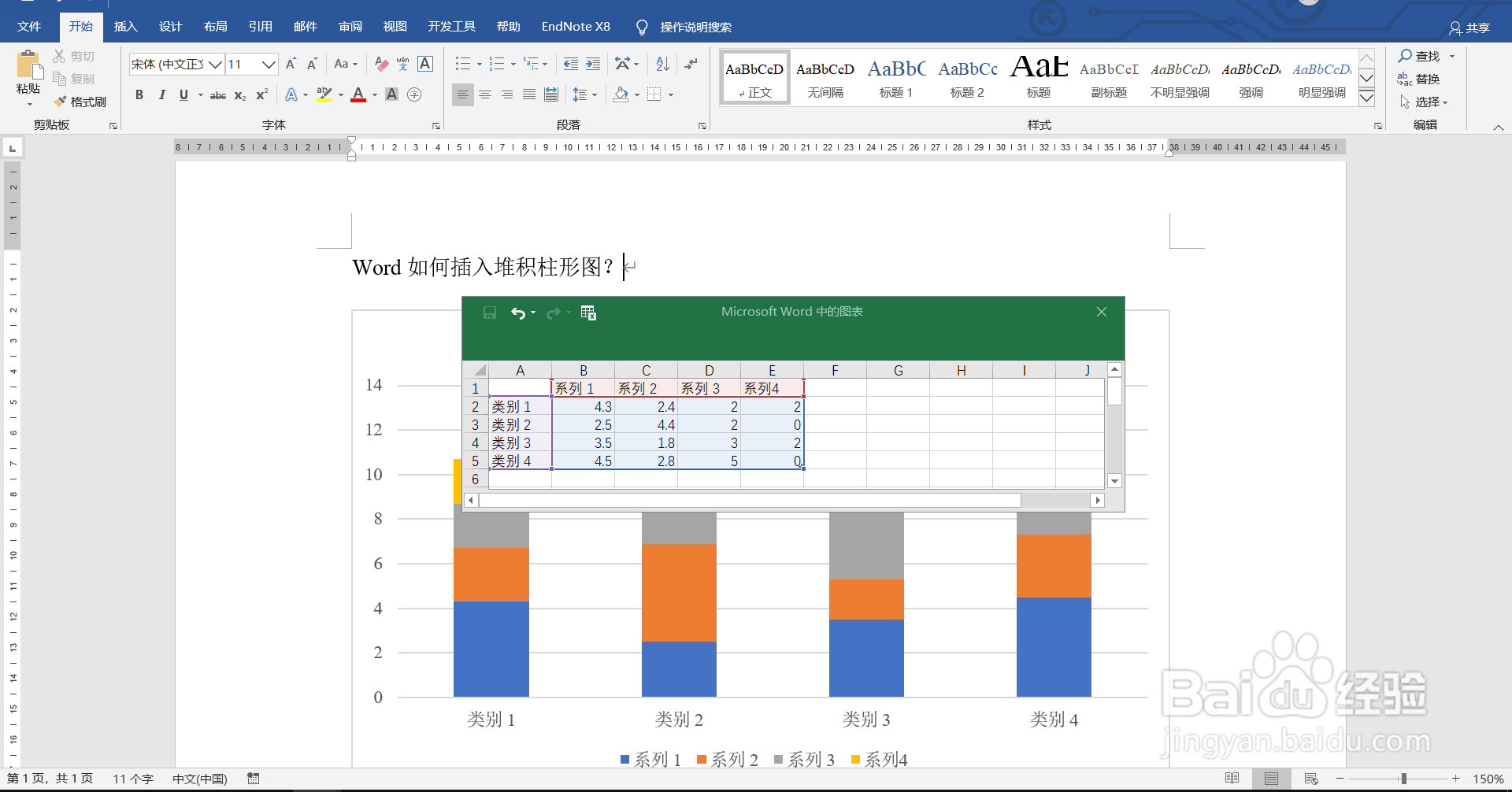Open the Select dropdown in Editing
The image size is (1512, 792).
click(x=1424, y=102)
